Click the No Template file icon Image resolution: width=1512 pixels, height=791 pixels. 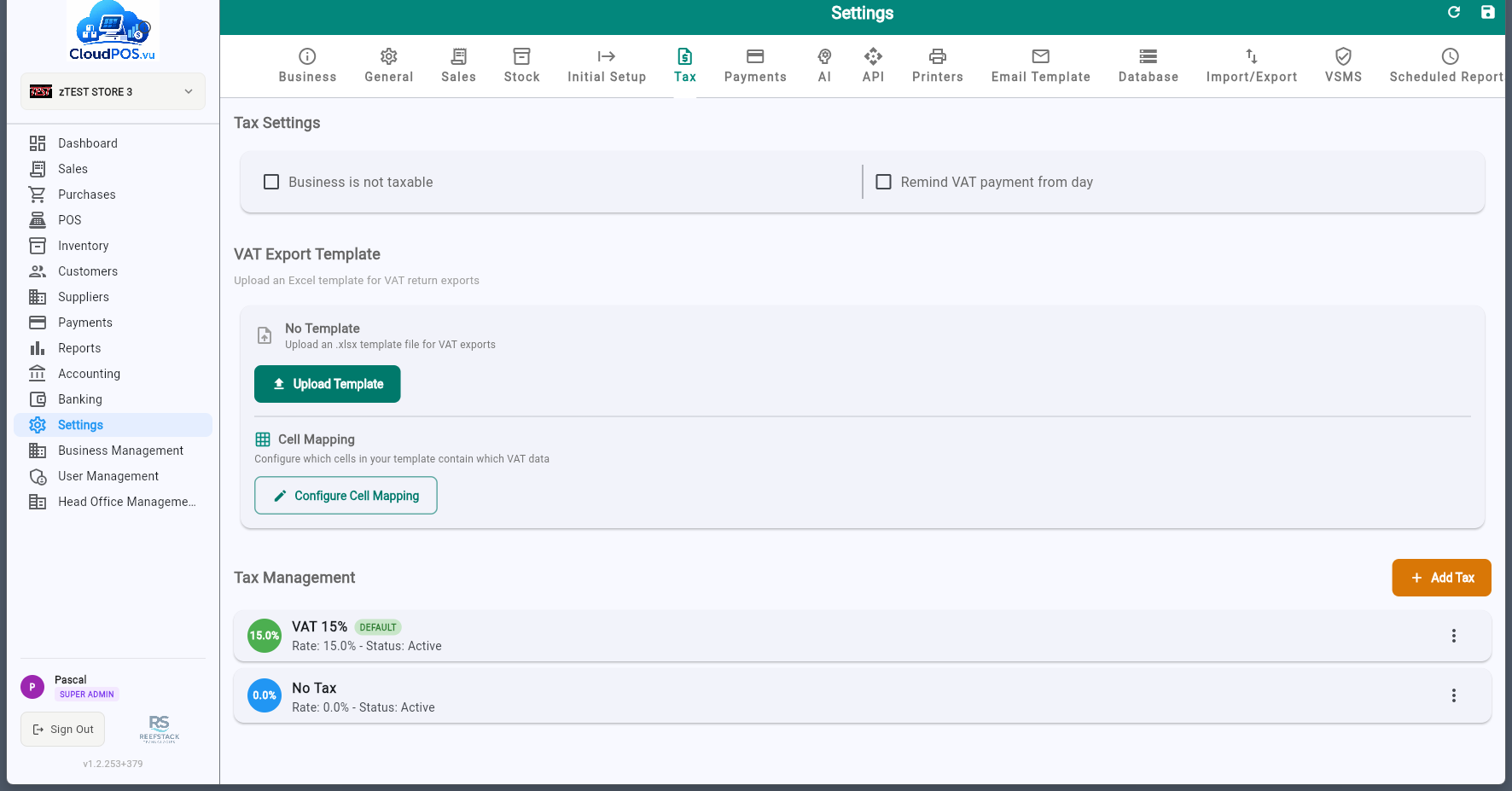point(265,336)
